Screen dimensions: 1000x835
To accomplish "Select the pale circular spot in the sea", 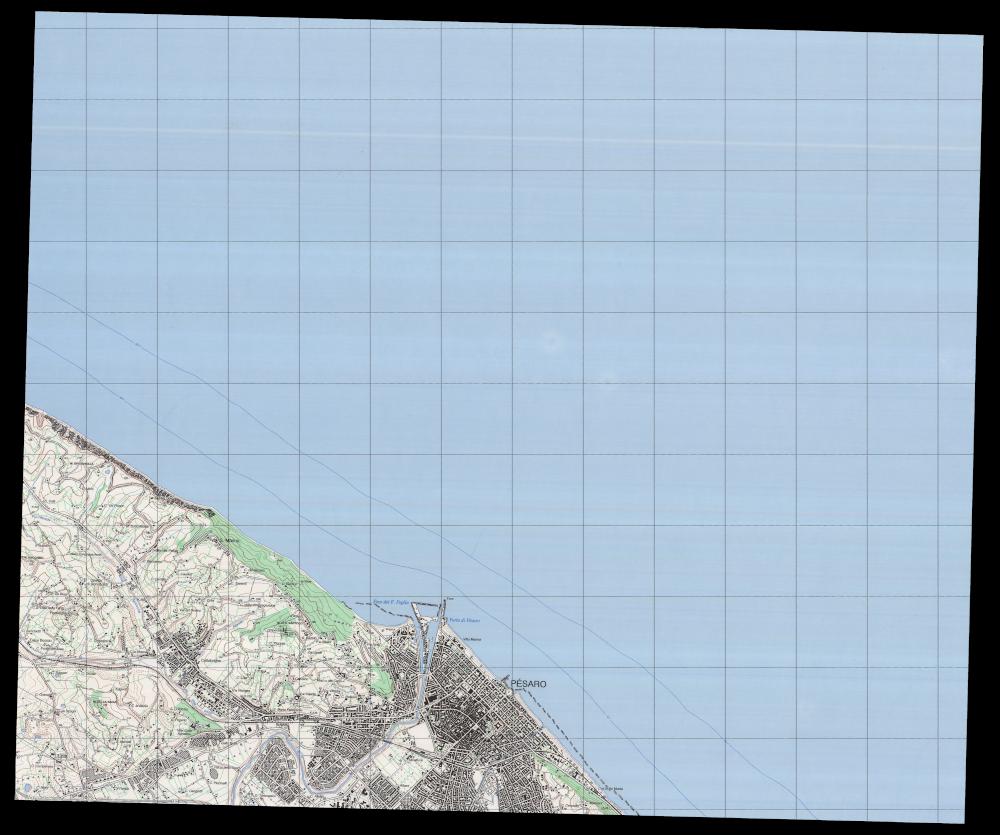I will point(549,342).
